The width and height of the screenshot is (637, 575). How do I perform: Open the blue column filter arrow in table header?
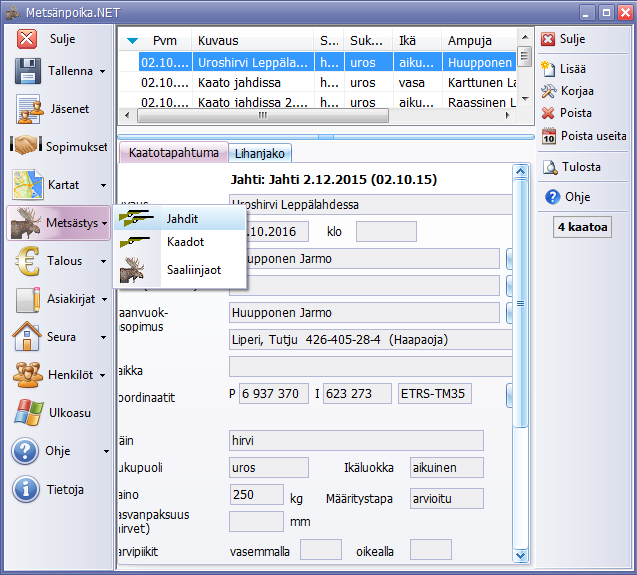[x=133, y=41]
